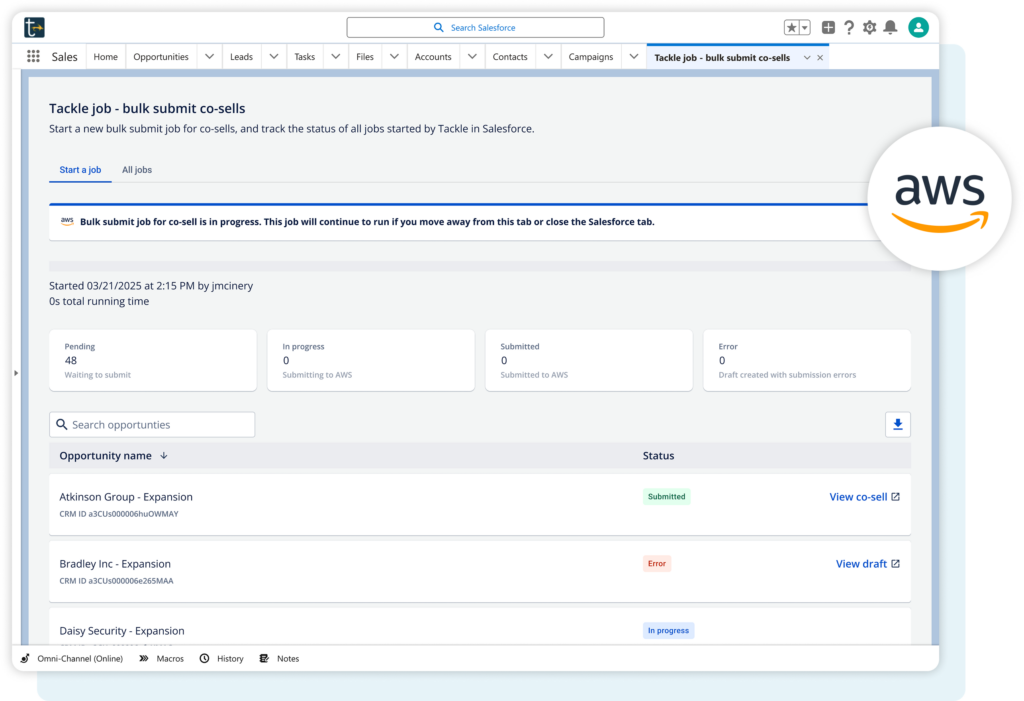Viewport: 1024px width, 701px height.
Task: Select the Bradley Inc - Expansion row
Action: [x=480, y=572]
